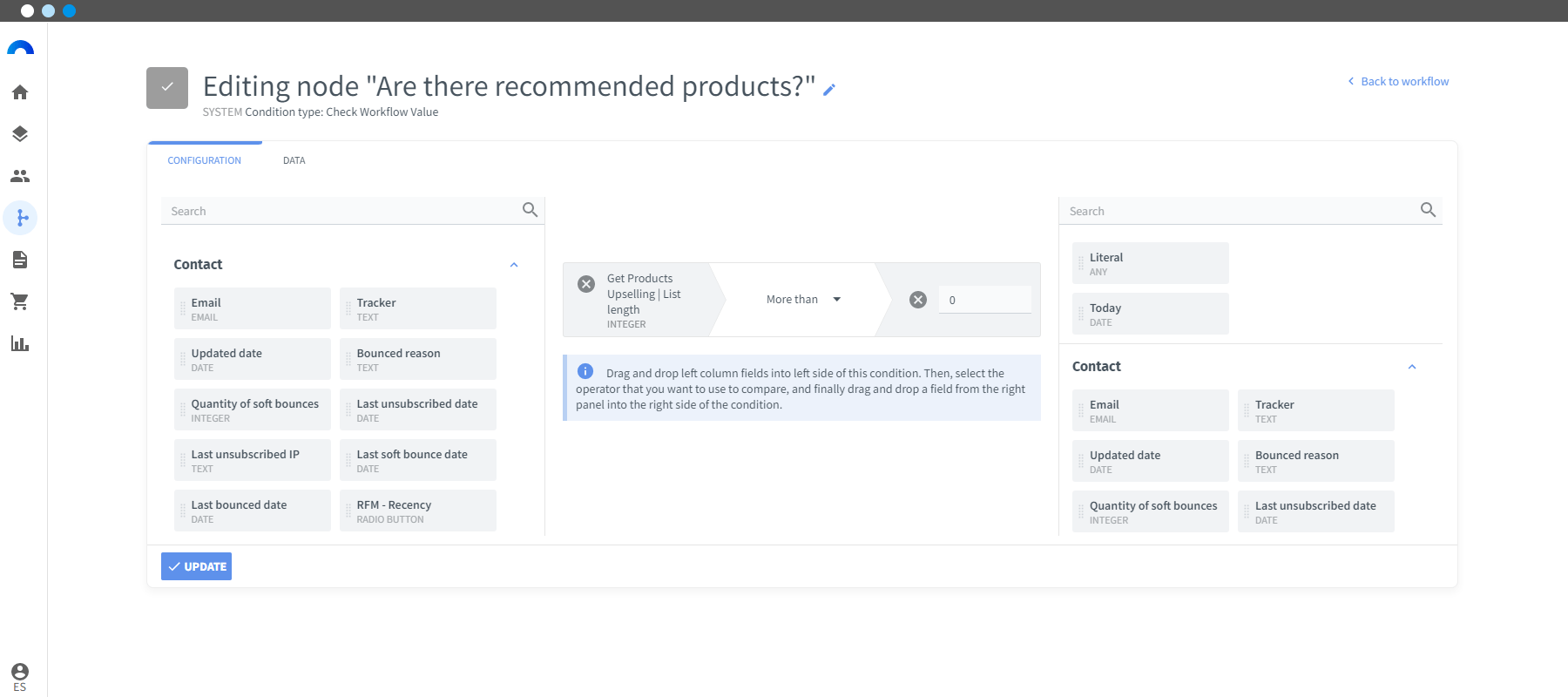Open the workflow branch icon
Viewport: 1568px width, 697px height.
[x=20, y=218]
